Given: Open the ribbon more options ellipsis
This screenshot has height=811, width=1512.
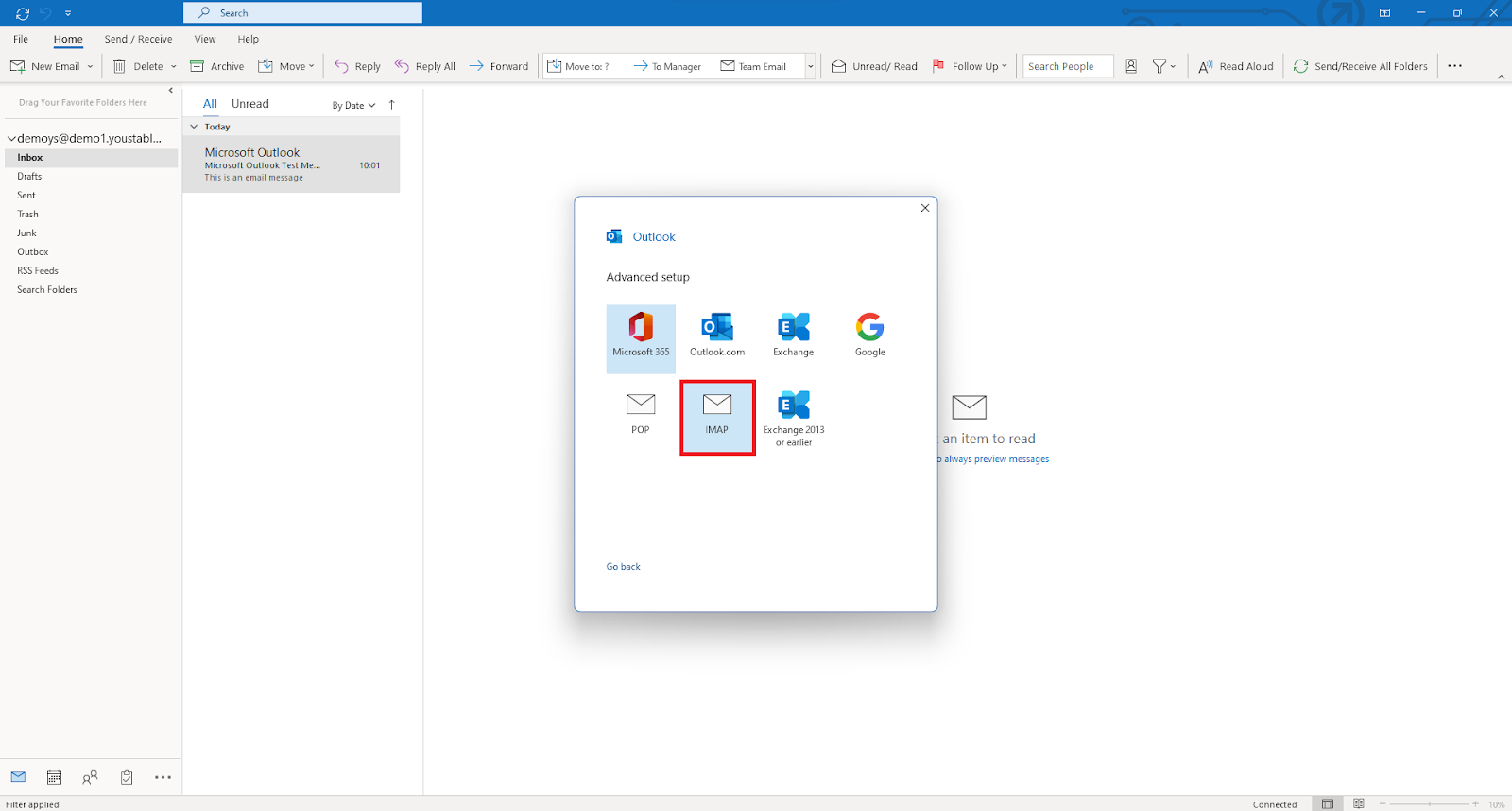Looking at the screenshot, I should tap(1455, 66).
